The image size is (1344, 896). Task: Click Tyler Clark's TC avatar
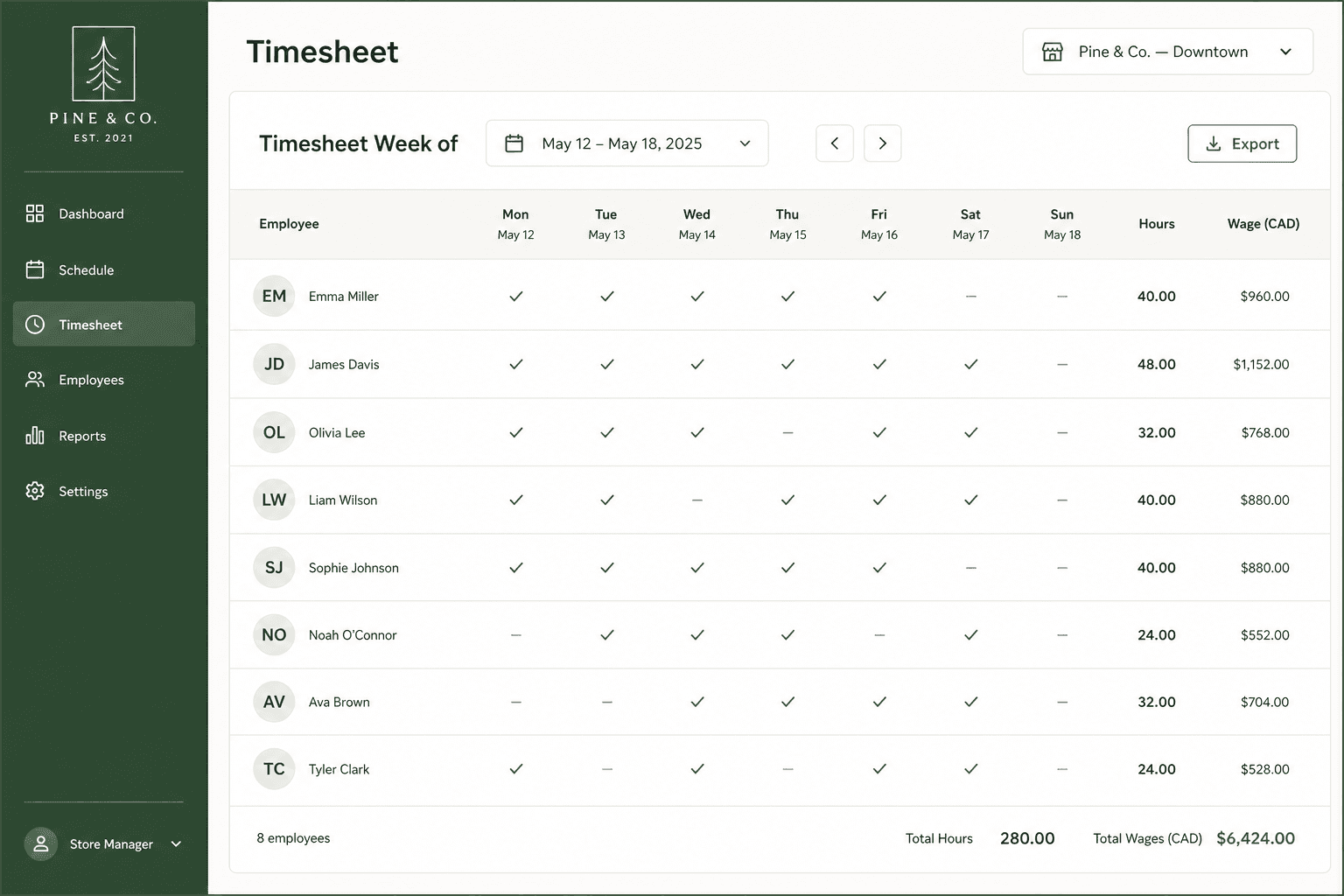274,769
